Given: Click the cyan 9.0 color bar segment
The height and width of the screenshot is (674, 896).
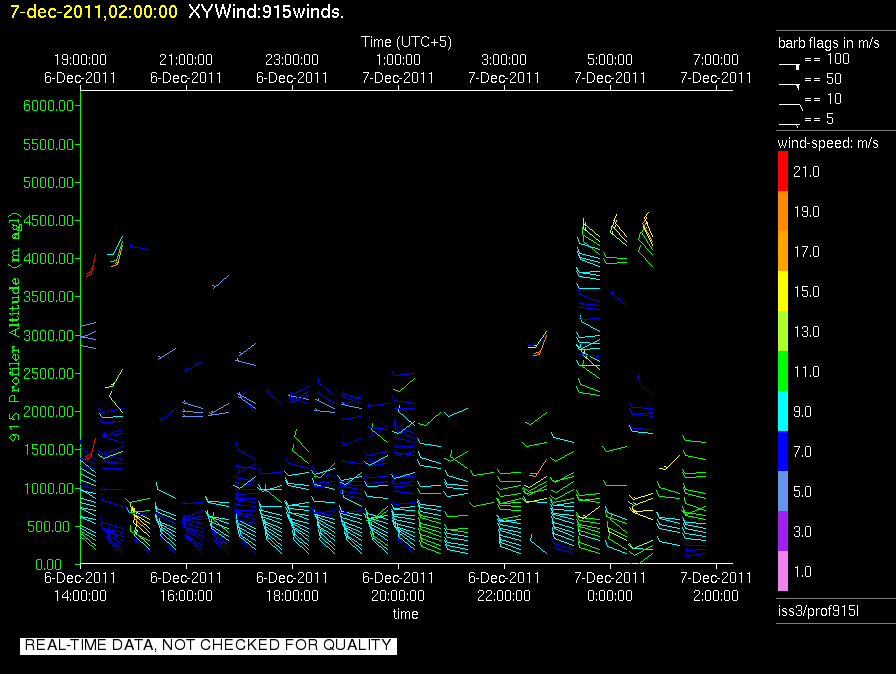Looking at the screenshot, I should (783, 411).
